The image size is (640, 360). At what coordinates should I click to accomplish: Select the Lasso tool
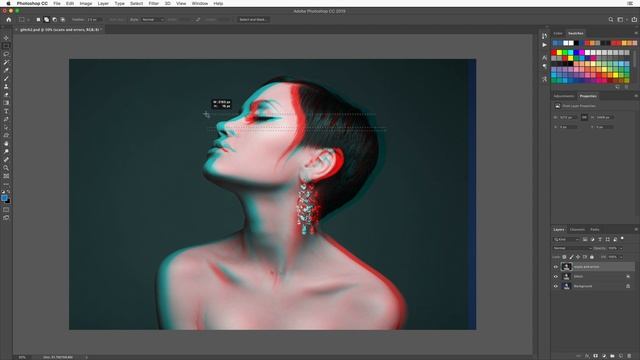coord(6,54)
